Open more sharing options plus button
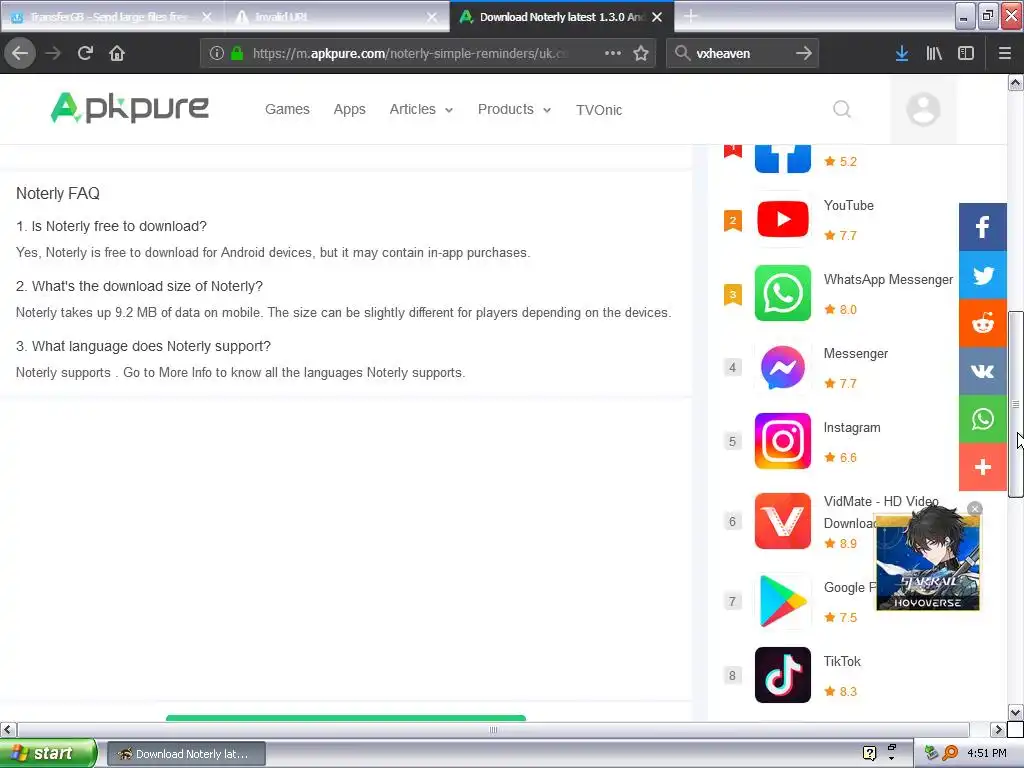1024x768 pixels. coord(982,467)
